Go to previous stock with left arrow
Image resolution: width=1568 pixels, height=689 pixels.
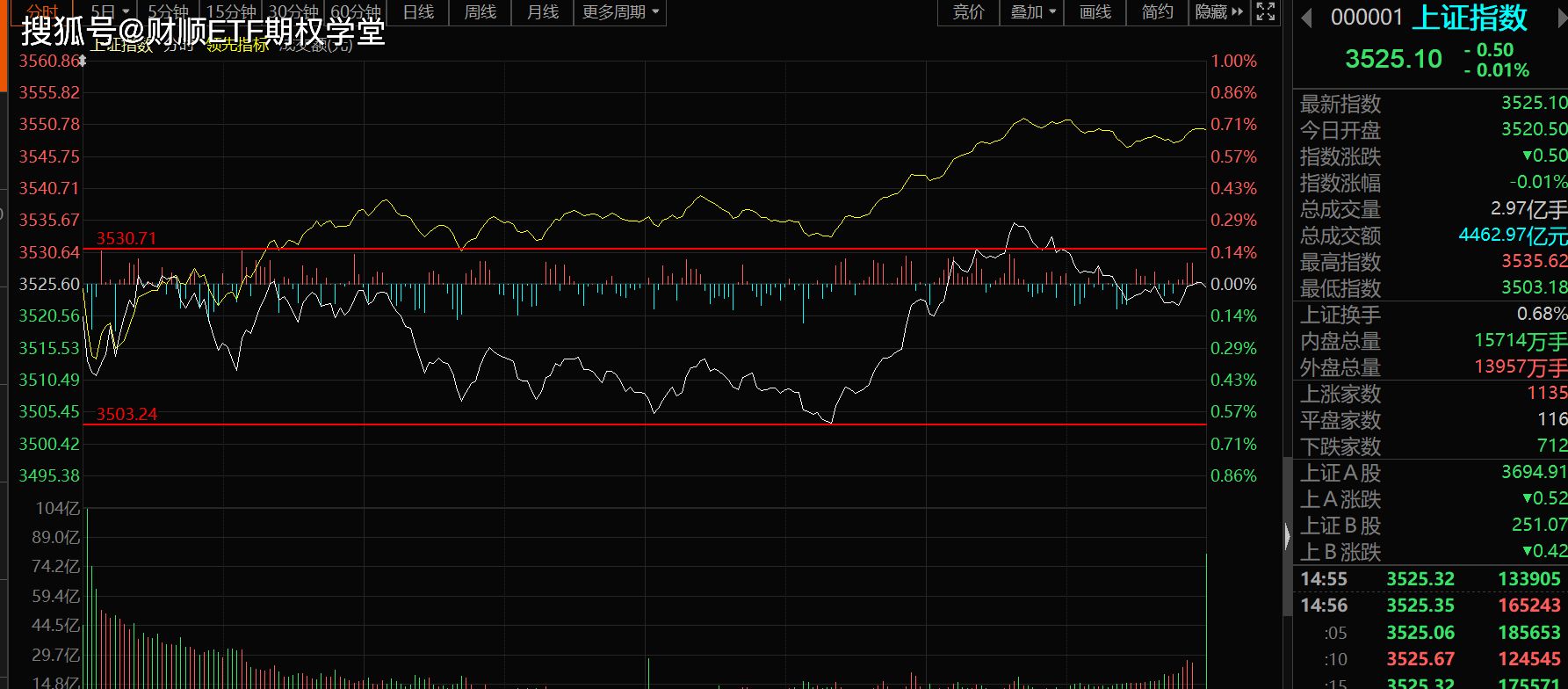pos(1306,18)
